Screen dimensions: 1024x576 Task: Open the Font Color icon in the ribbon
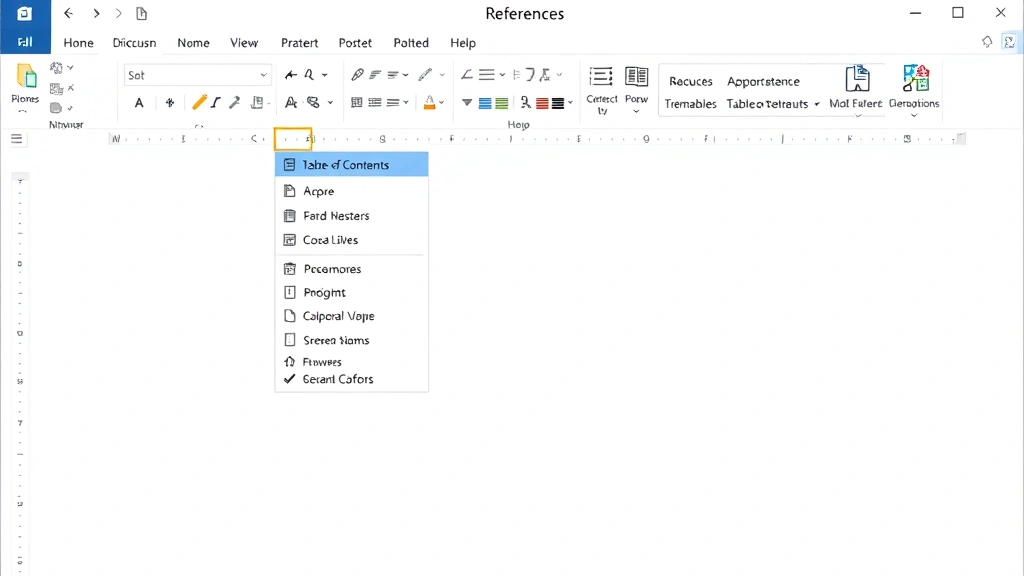(431, 102)
